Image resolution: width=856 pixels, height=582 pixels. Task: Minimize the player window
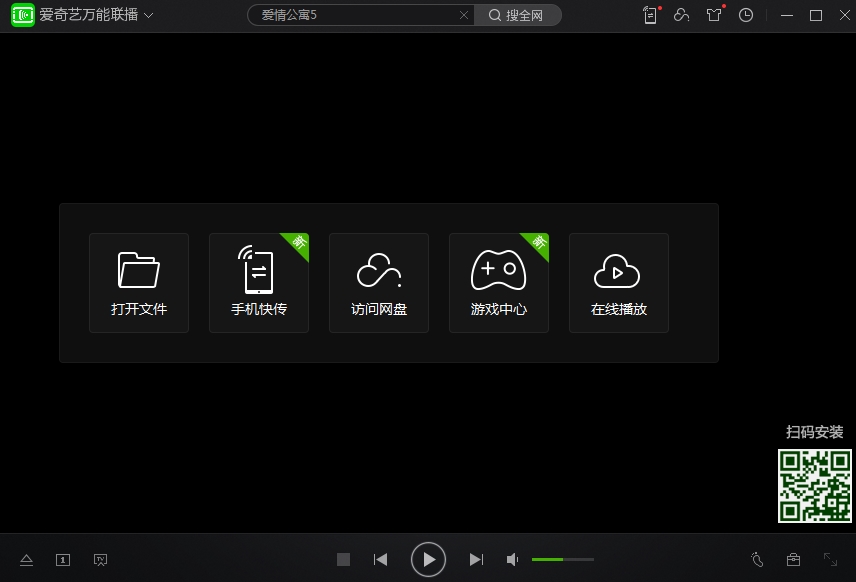787,15
